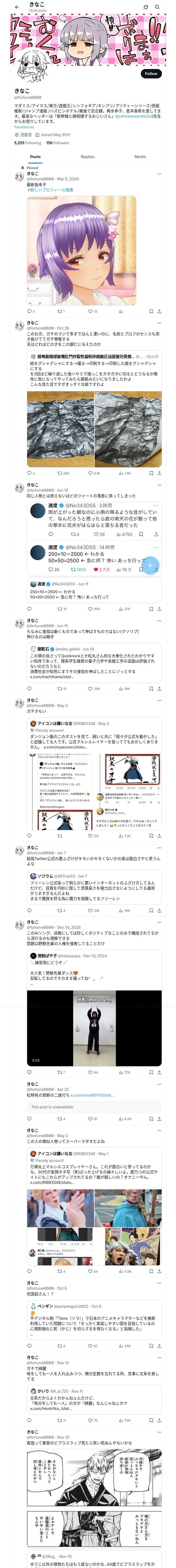The image size is (176, 1568).
Task: Follow the きなこ account
Action: tap(151, 74)
